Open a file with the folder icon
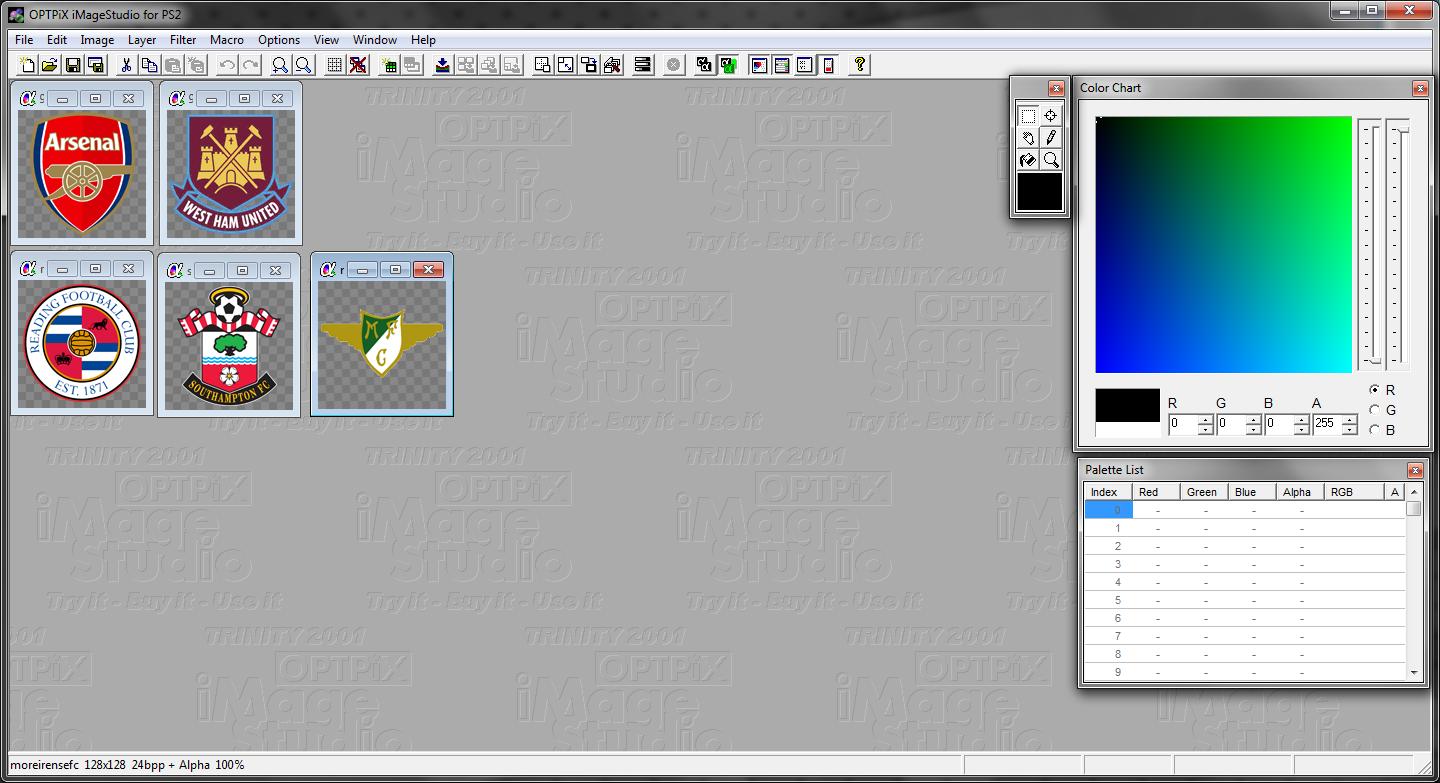The height and width of the screenshot is (783, 1440). (49, 65)
